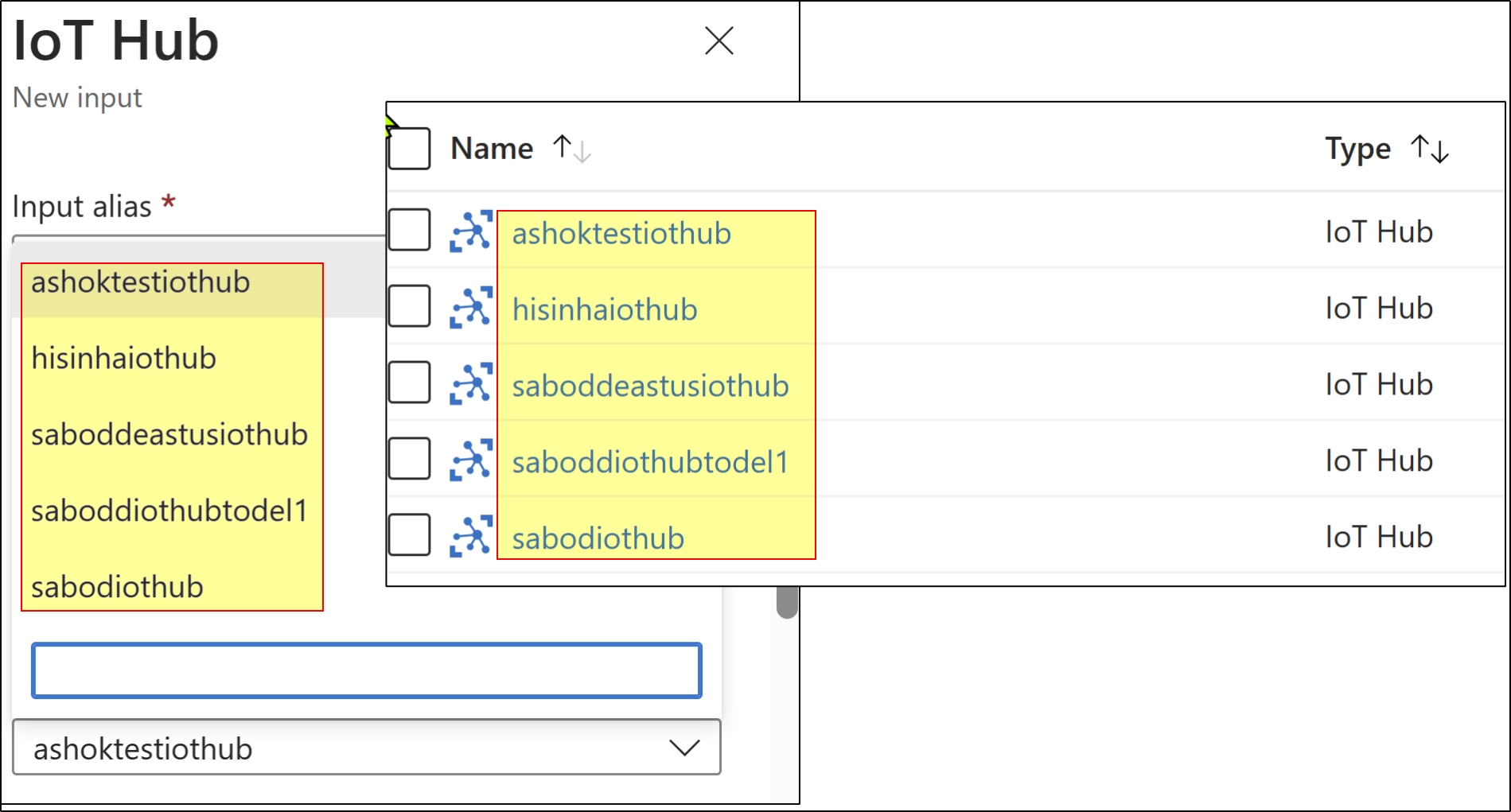Click the IoT Hub icon beside hisinhaiothub
1511x812 pixels.
pyautogui.click(x=471, y=308)
